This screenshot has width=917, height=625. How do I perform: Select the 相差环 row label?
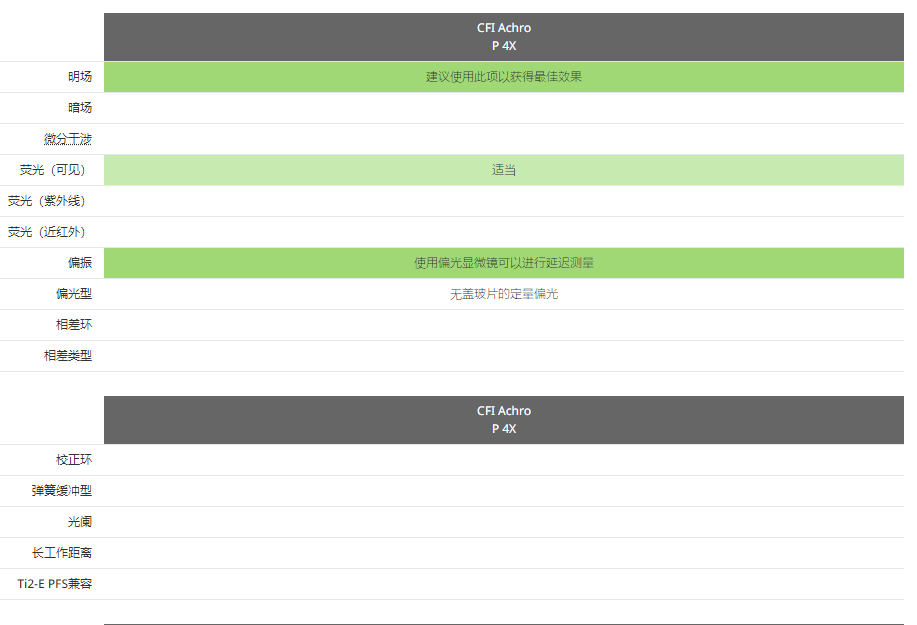[x=74, y=324]
